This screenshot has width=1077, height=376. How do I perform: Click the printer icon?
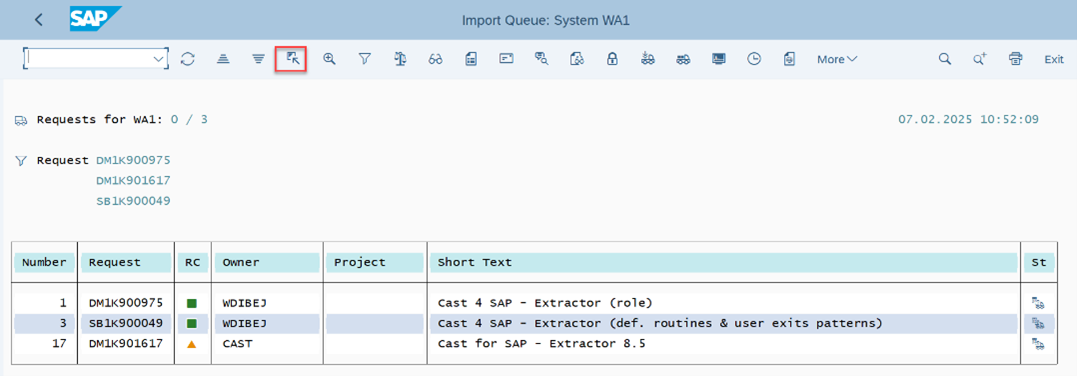pos(1016,59)
